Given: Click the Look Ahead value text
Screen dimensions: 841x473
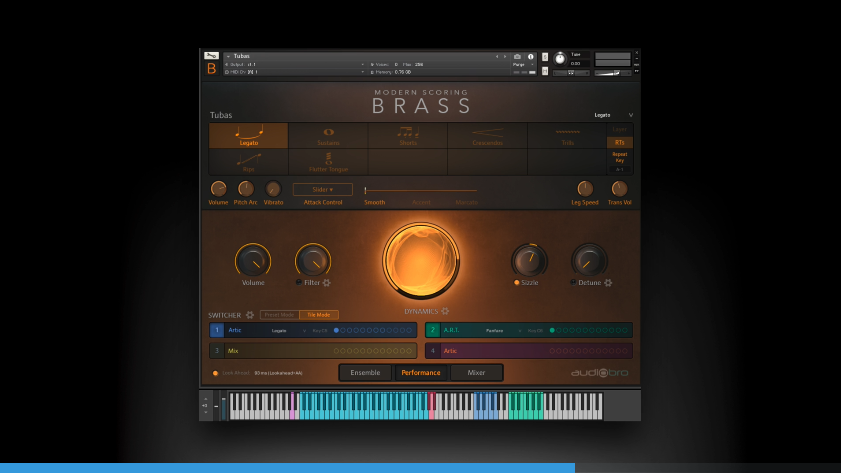Looking at the screenshot, I should [x=278, y=373].
